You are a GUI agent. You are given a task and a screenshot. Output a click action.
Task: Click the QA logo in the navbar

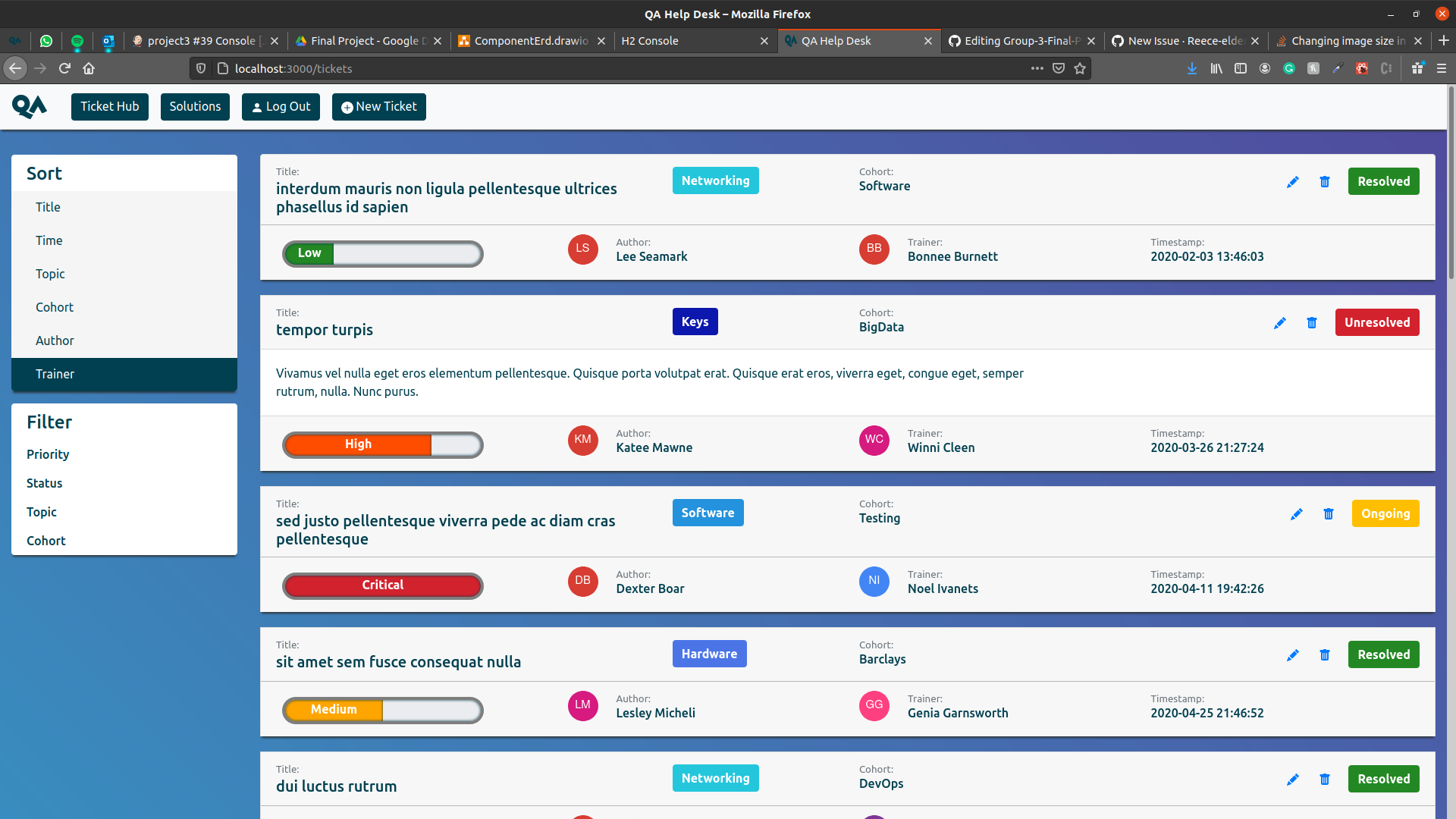pyautogui.click(x=30, y=106)
